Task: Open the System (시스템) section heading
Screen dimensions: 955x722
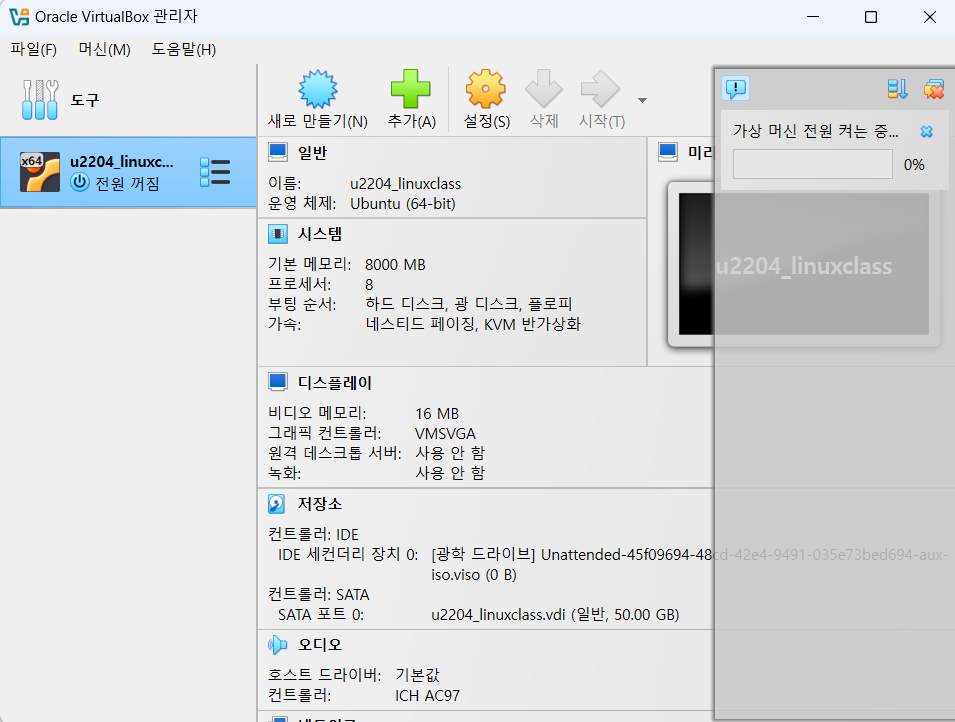Action: click(x=320, y=234)
